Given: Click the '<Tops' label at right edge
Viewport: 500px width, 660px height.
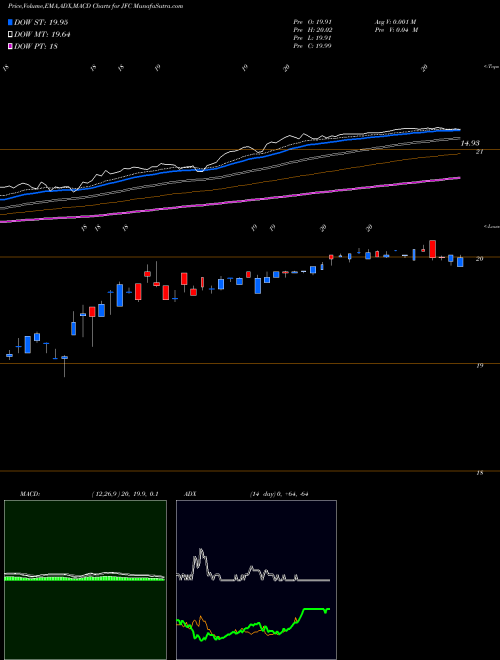Looking at the screenshot, I should point(491,67).
